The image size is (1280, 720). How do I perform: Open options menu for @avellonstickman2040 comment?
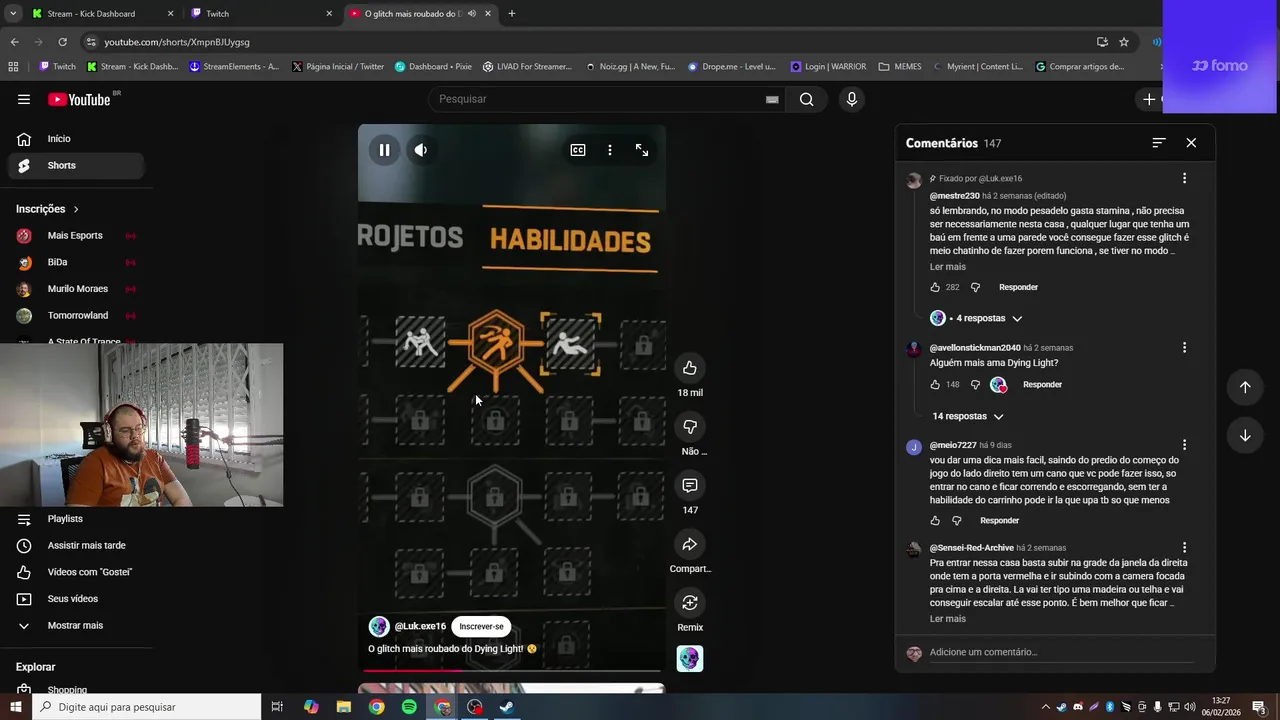coord(1184,347)
